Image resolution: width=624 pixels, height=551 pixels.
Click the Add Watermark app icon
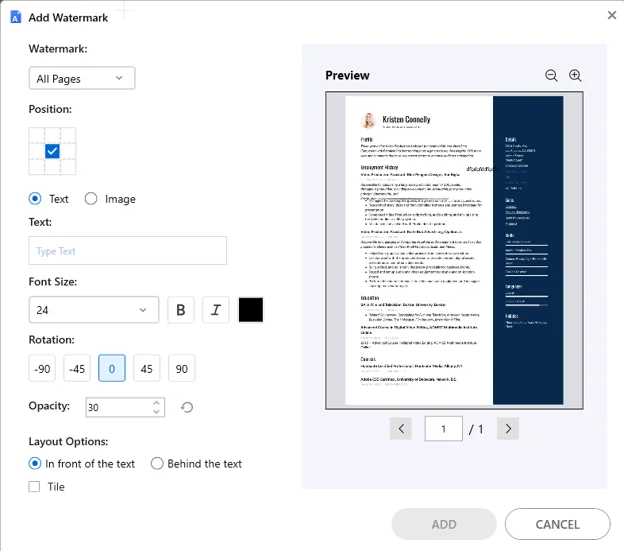[15, 17]
